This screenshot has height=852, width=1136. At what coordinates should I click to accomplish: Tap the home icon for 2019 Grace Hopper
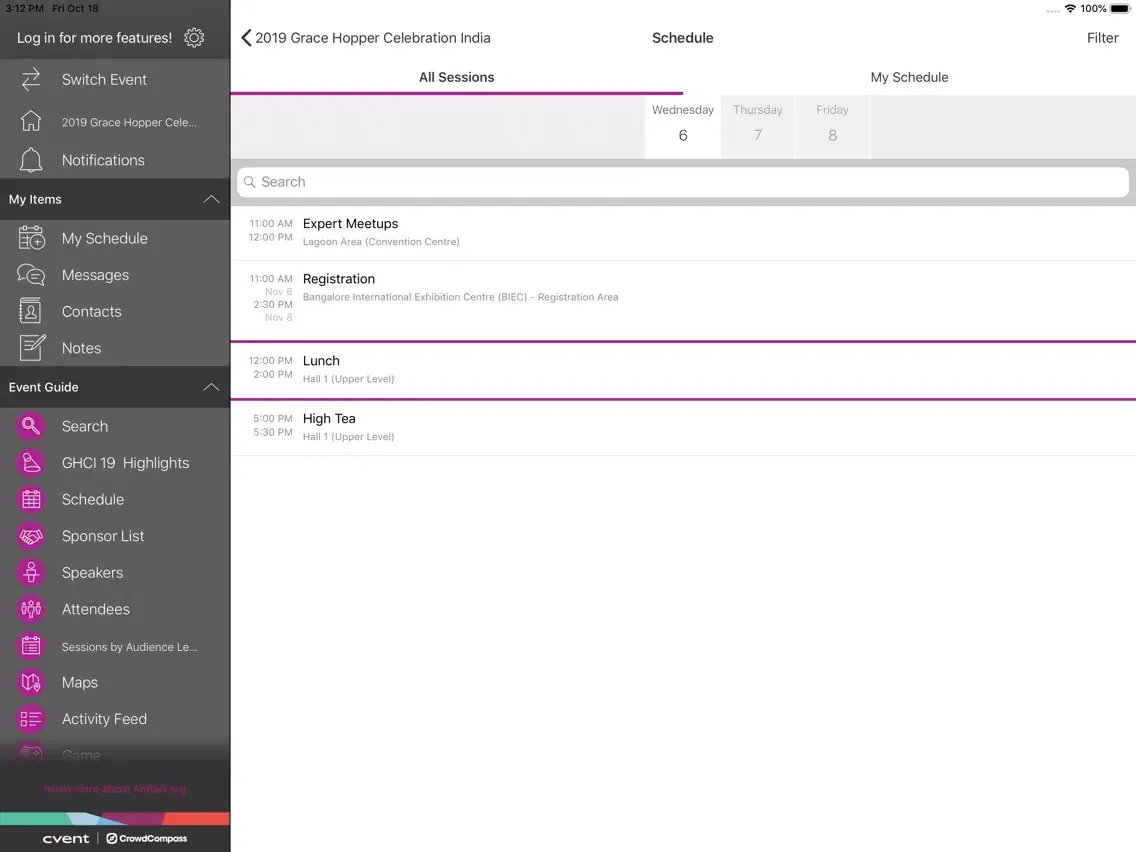click(x=30, y=121)
